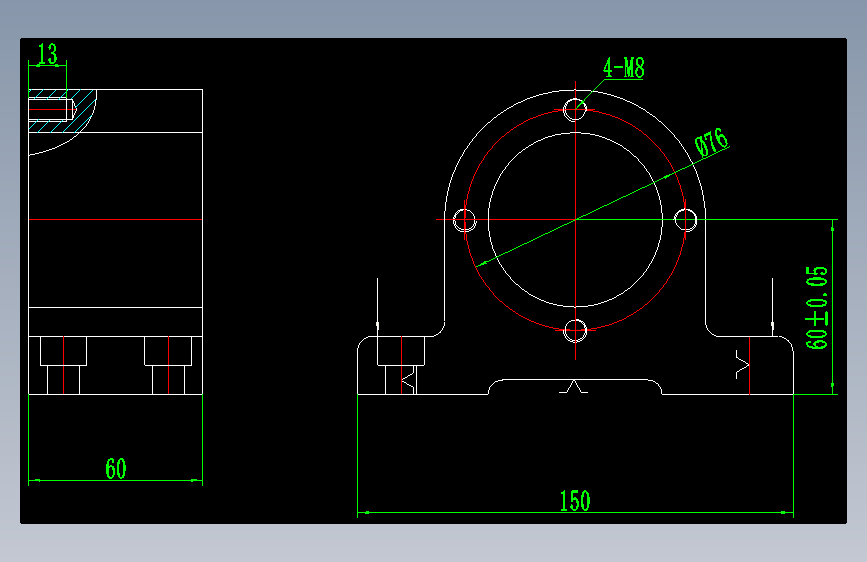This screenshot has width=867, height=562.
Task: Select the 4-M8 hole callout
Action: [624, 68]
